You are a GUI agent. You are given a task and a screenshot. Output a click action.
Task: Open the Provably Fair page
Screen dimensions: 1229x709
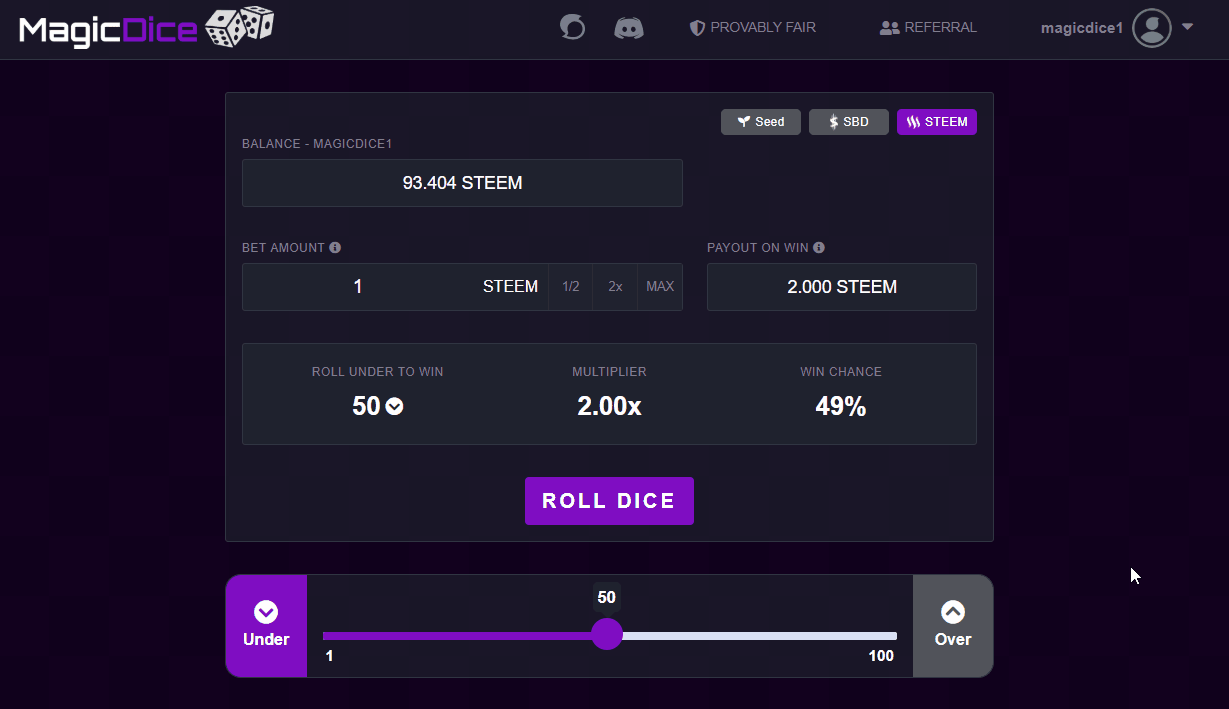(x=753, y=28)
